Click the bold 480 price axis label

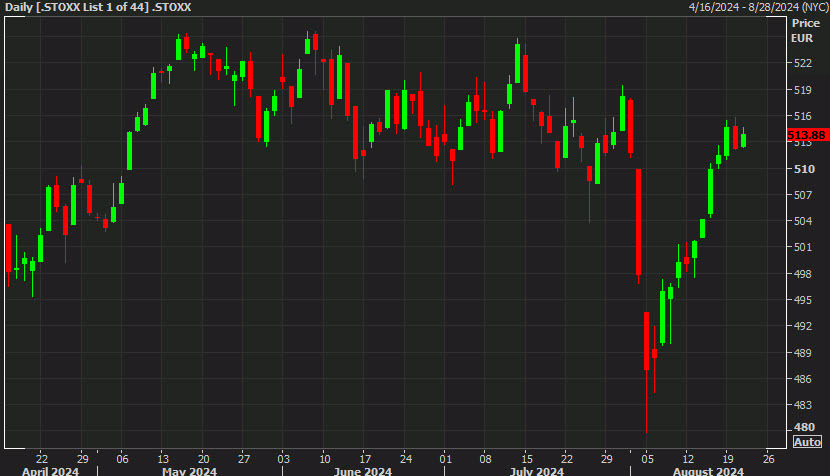804,427
